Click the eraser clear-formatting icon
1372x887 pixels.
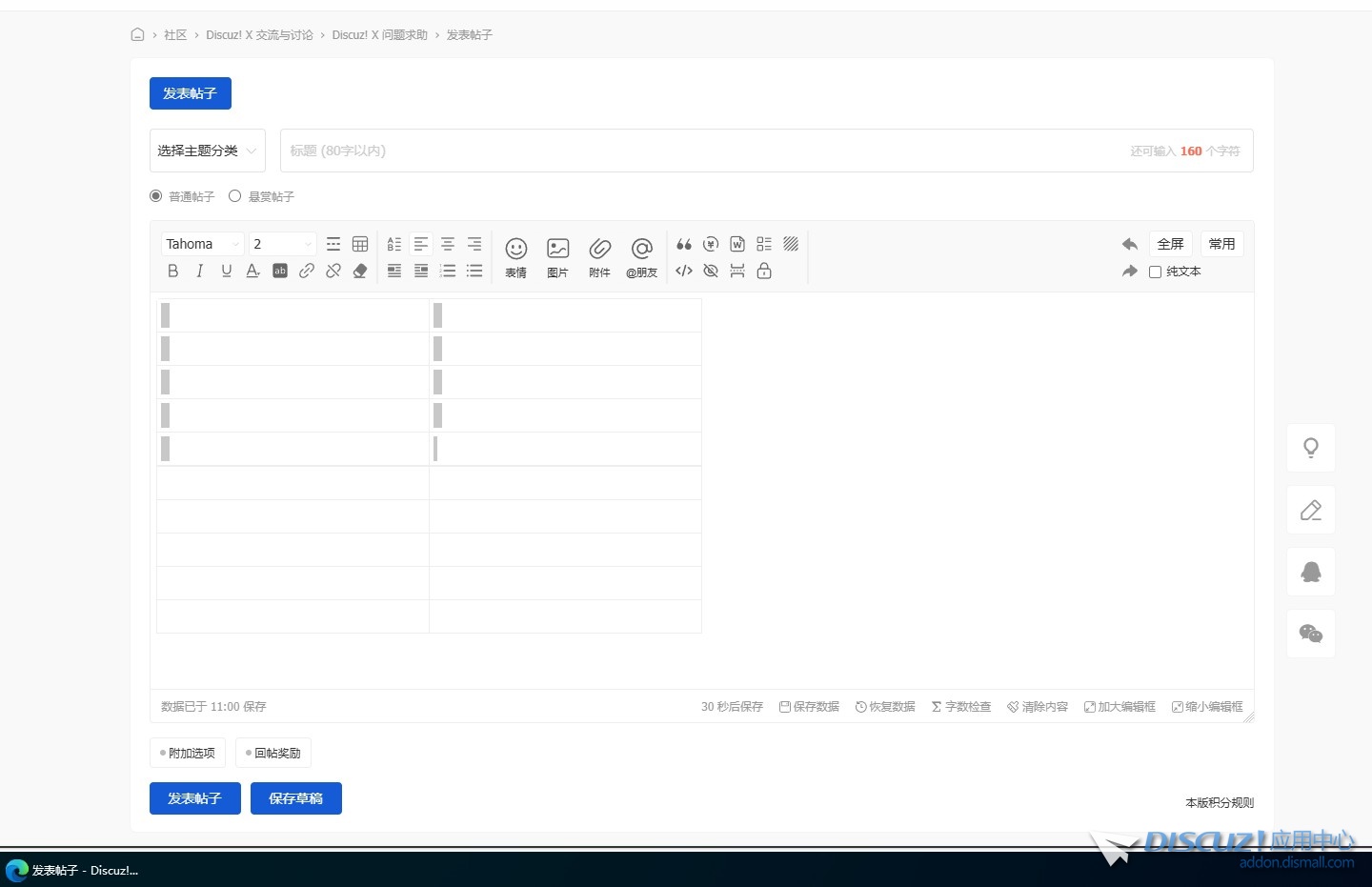pyautogui.click(x=359, y=271)
